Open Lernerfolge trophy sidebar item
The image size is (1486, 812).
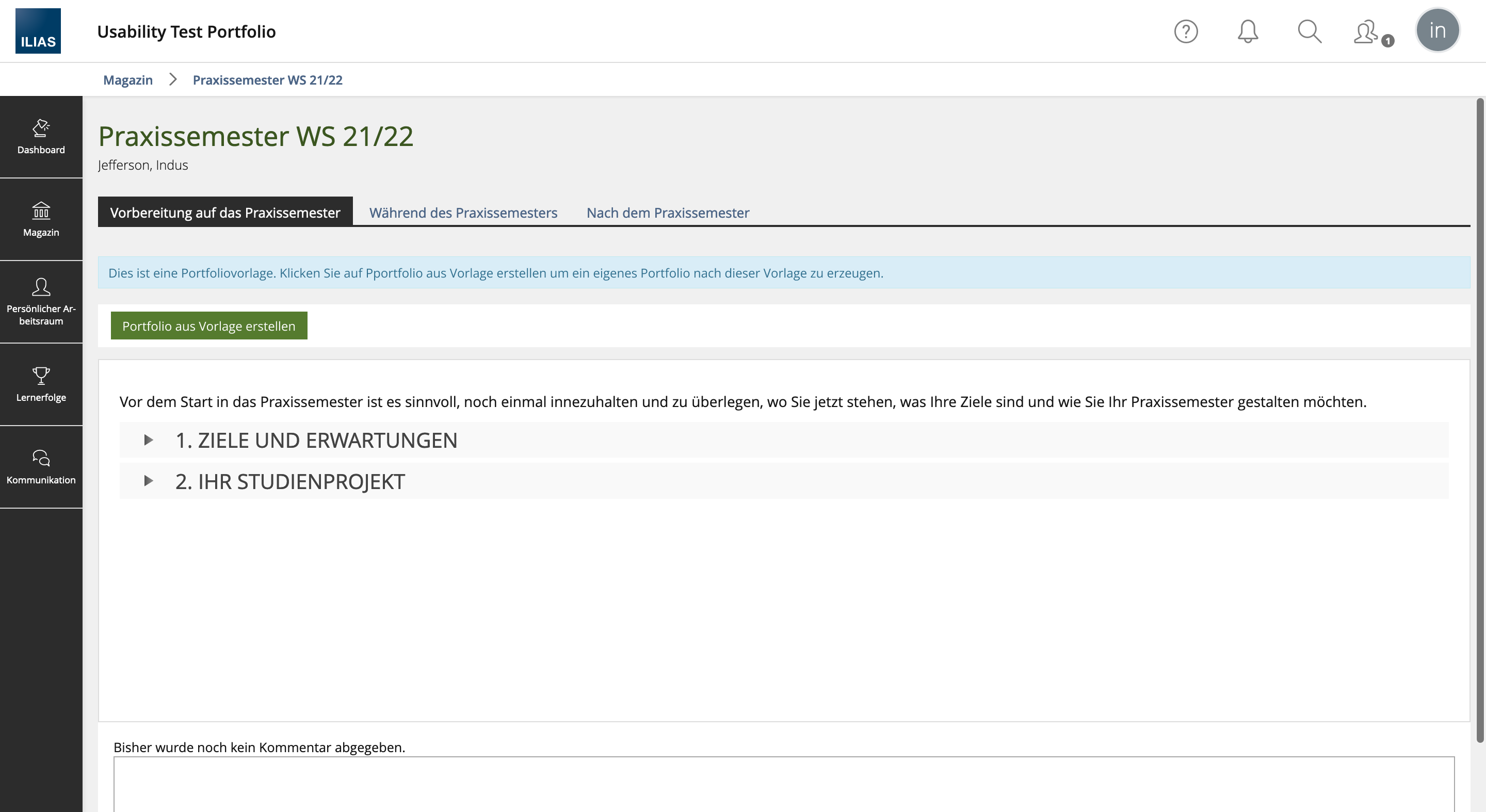point(41,384)
